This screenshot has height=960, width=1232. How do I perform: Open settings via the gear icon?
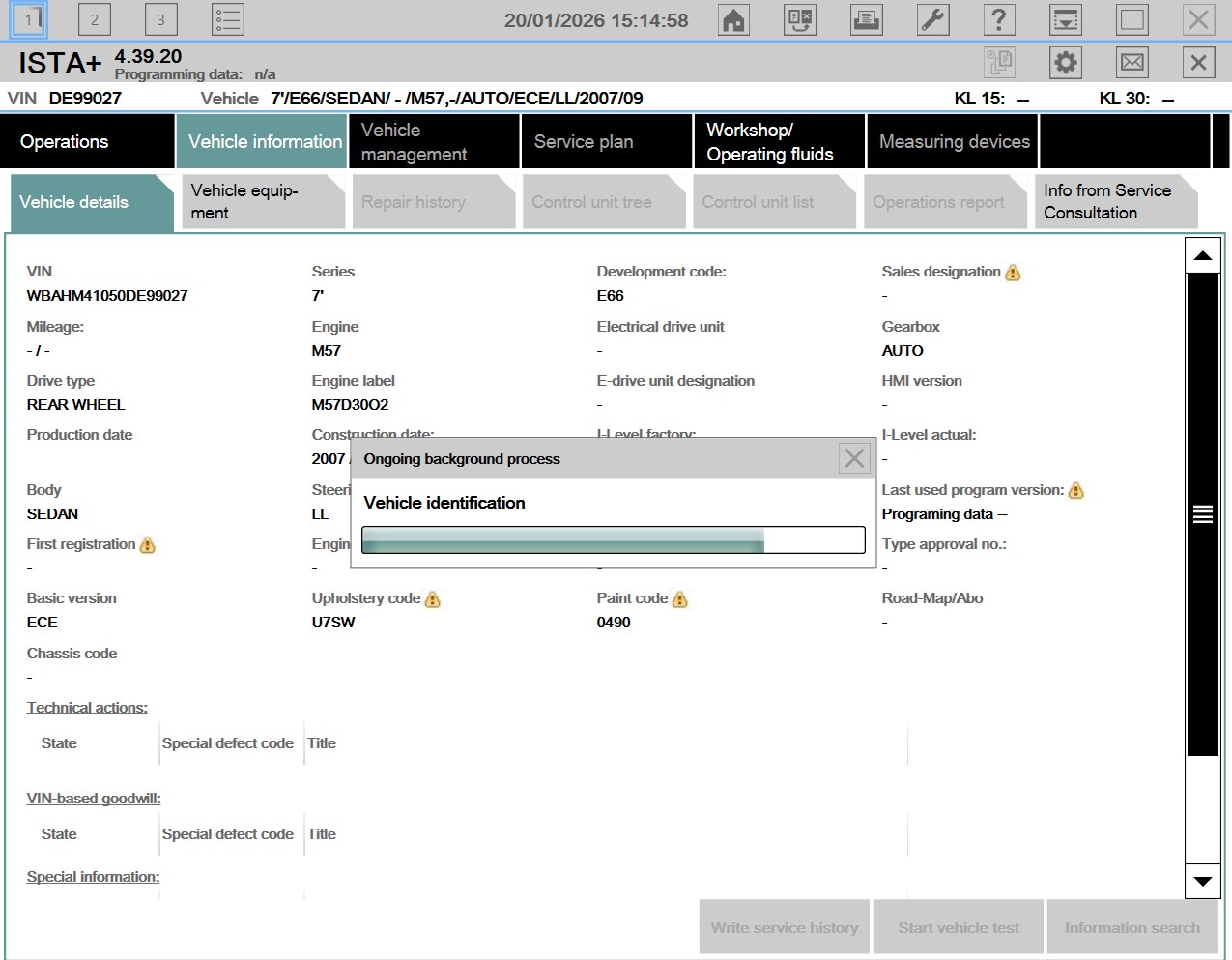pyautogui.click(x=1065, y=63)
